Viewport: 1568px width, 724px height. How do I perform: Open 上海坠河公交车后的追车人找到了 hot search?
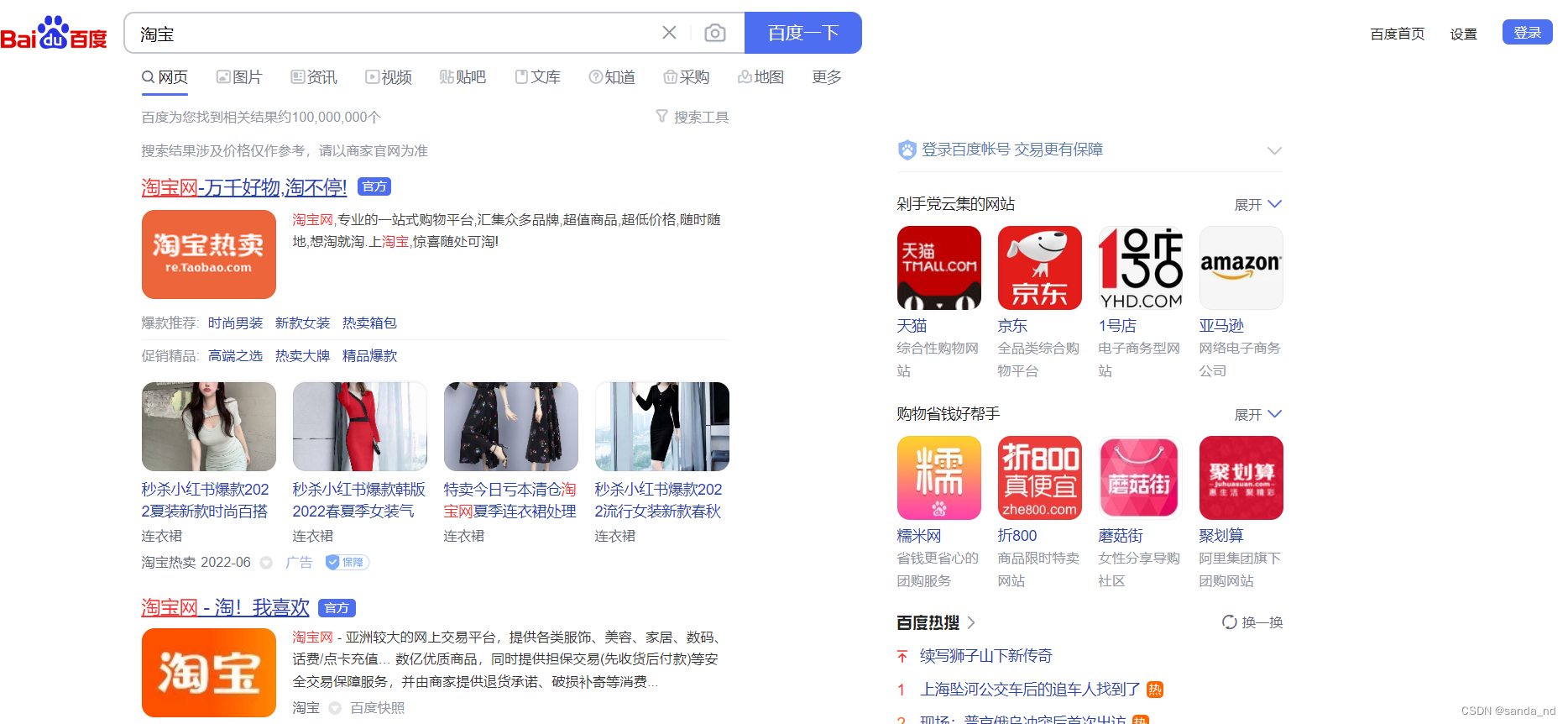tap(1030, 690)
